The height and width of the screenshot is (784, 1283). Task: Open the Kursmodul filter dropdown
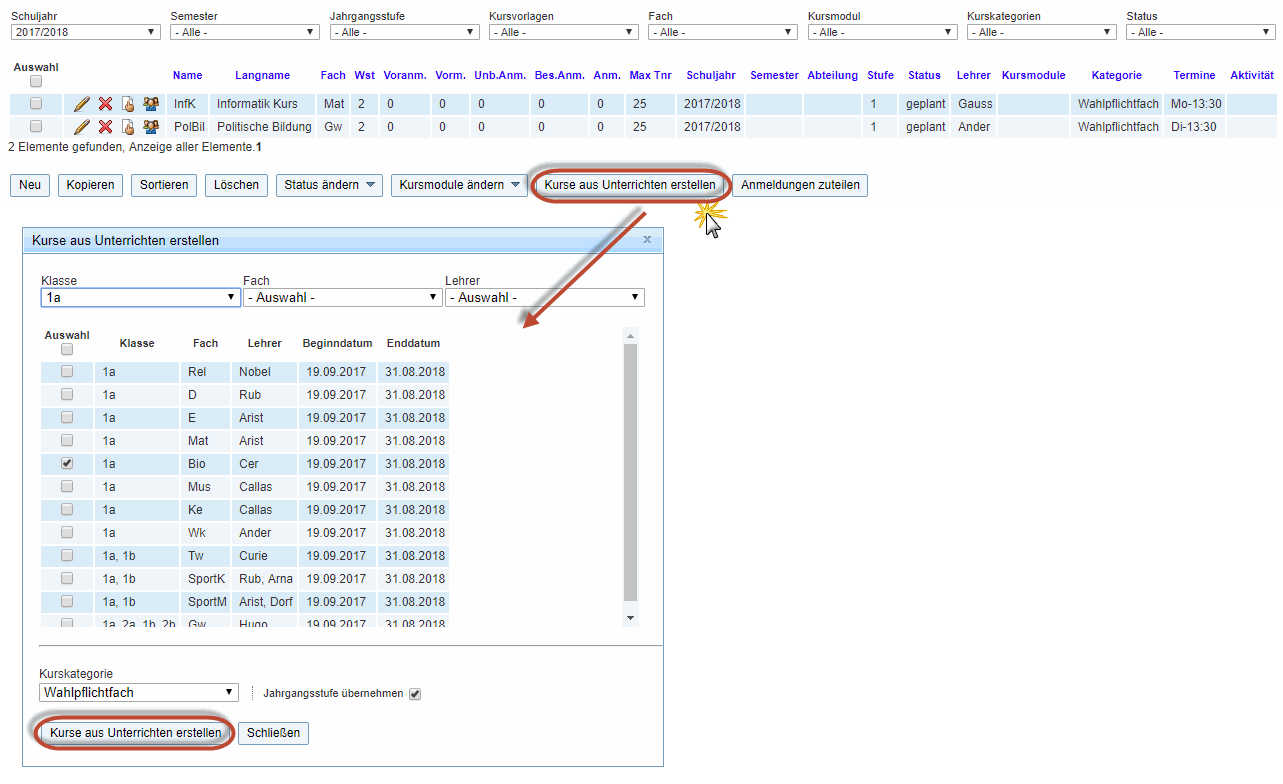[x=882, y=32]
